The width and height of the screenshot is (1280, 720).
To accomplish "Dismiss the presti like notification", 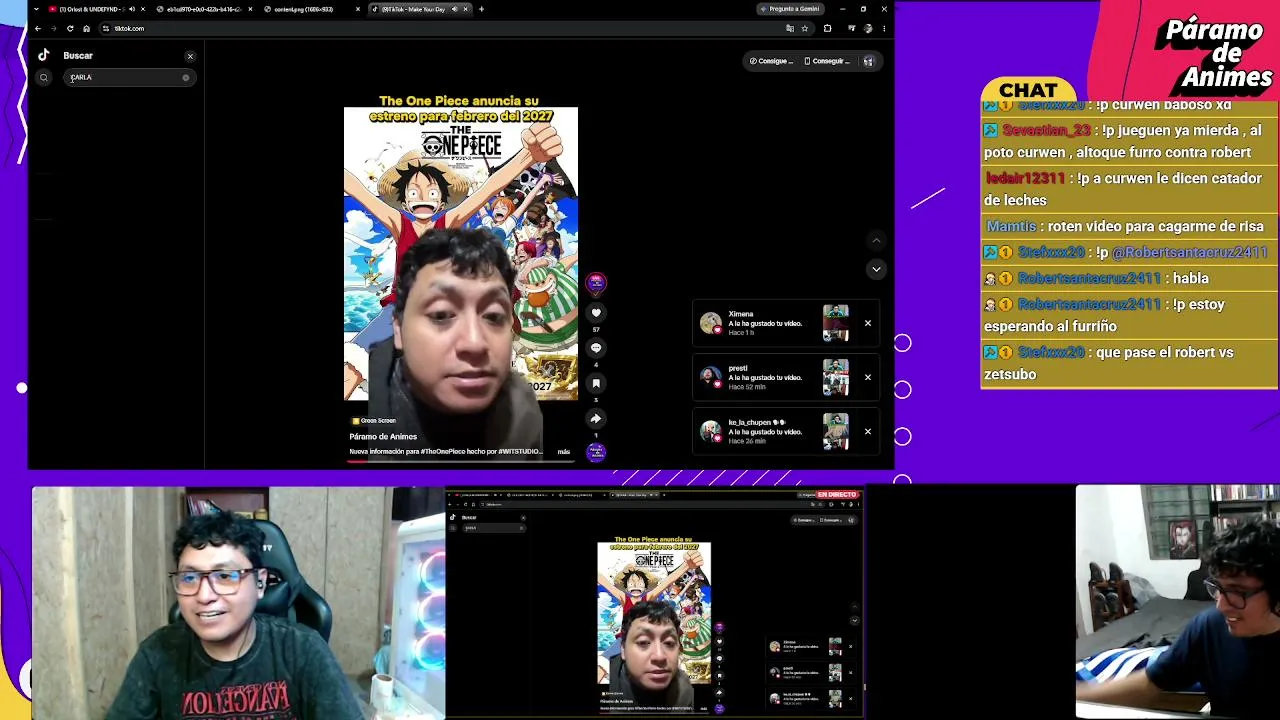I will click(867, 377).
